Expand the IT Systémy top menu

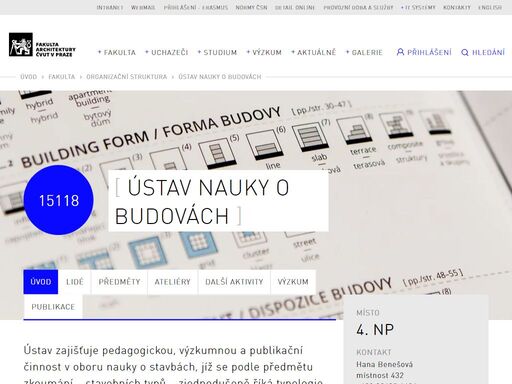point(418,7)
